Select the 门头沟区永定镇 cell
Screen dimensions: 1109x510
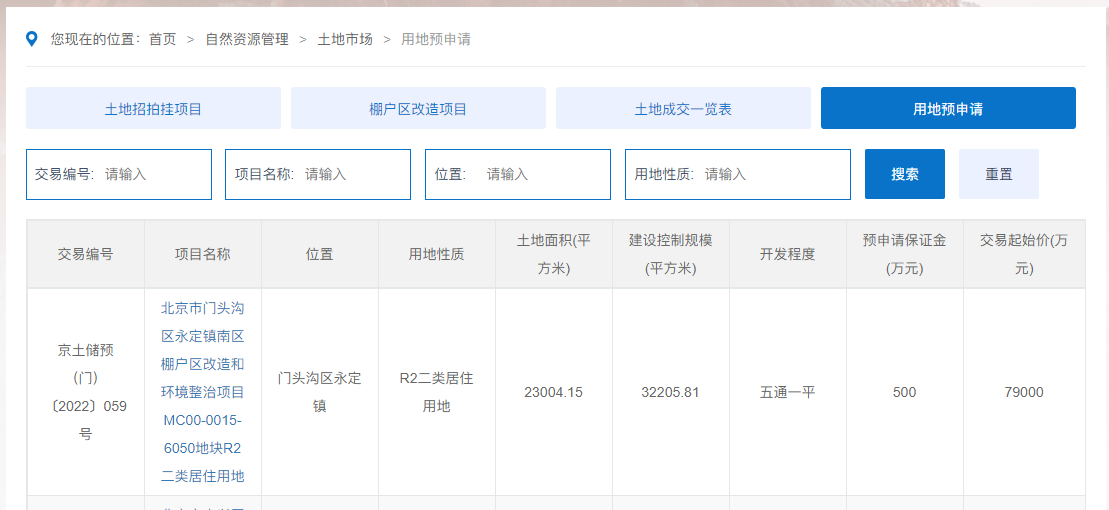point(320,393)
